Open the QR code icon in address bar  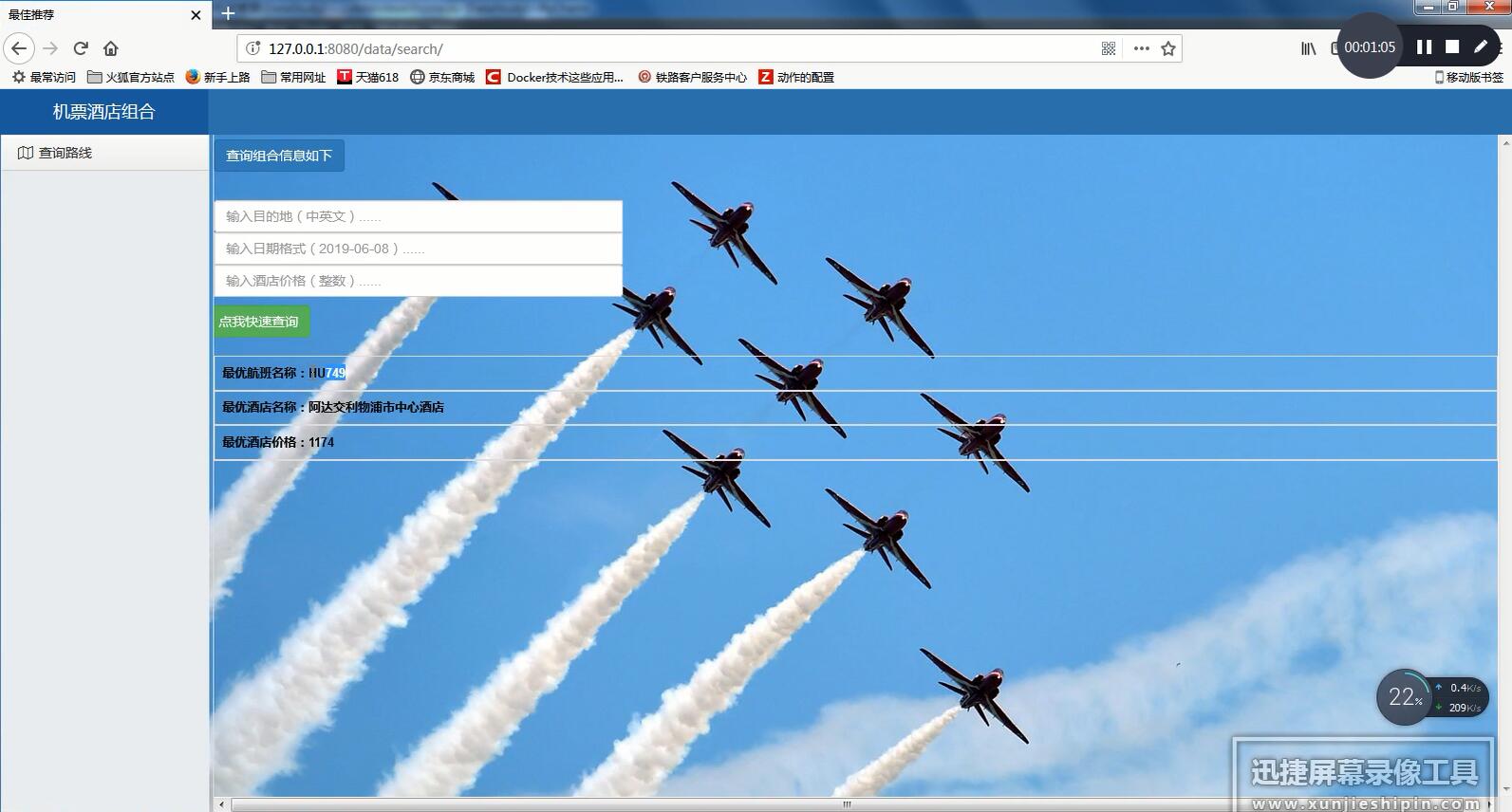click(1109, 48)
